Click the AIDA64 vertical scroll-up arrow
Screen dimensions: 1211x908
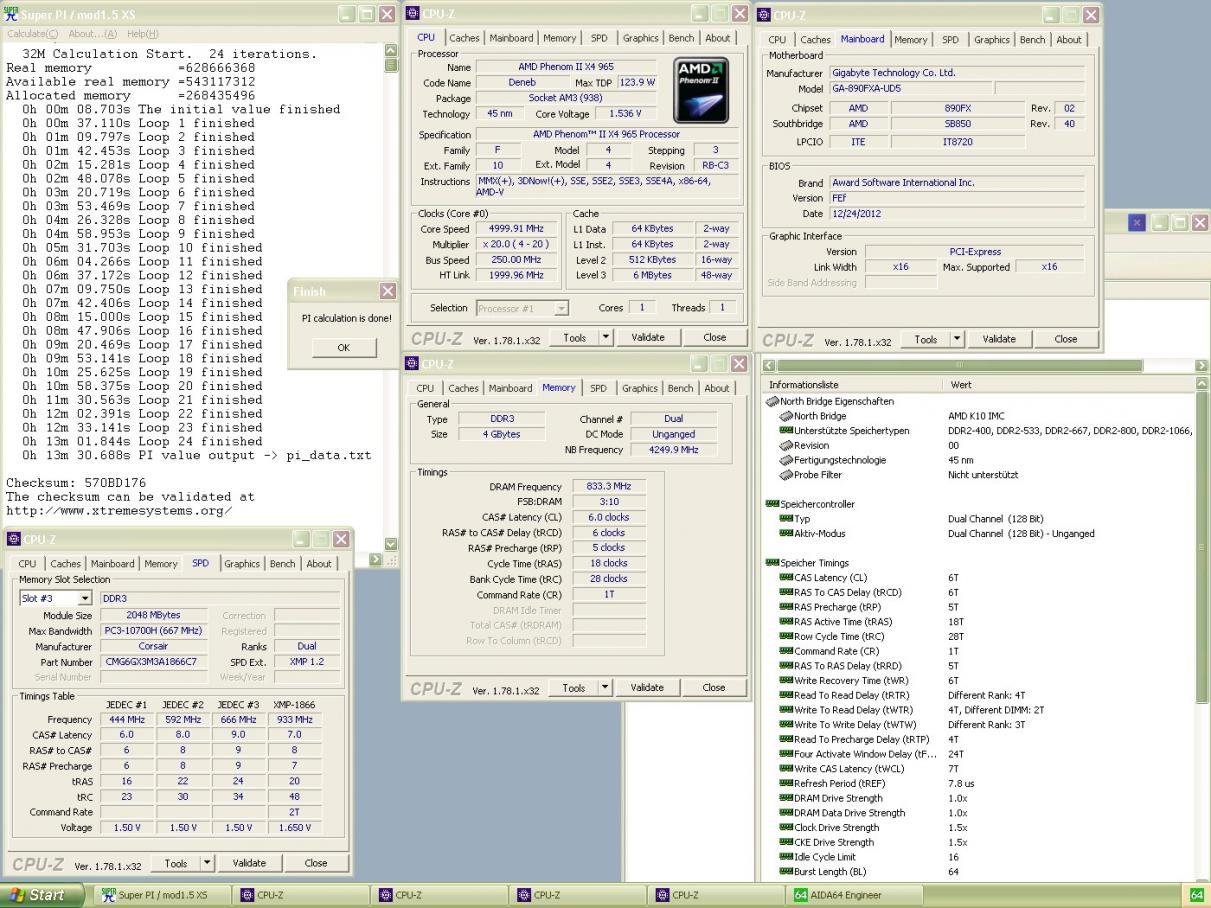tap(1201, 384)
